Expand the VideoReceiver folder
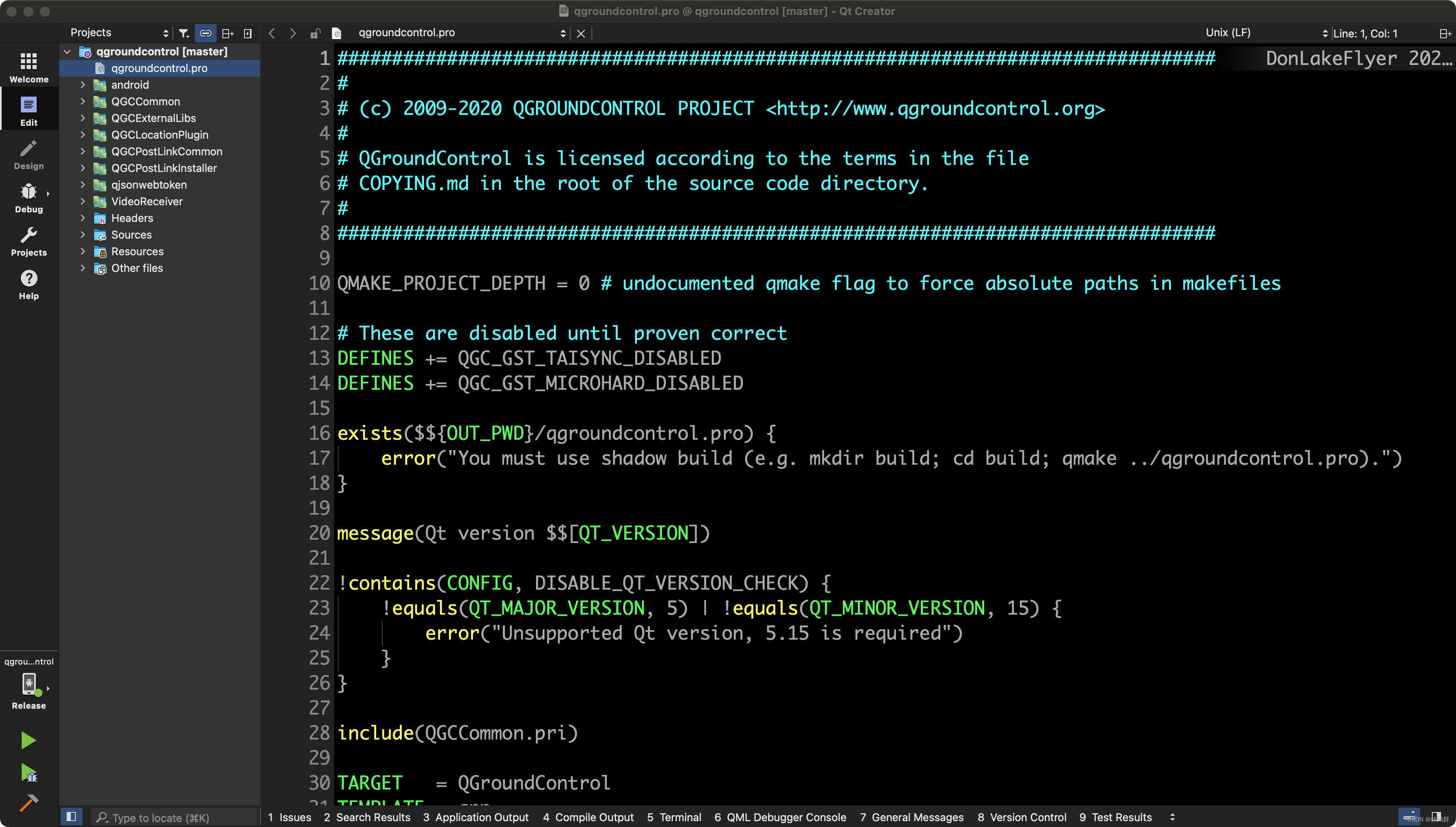The height and width of the screenshot is (827, 1456). (x=83, y=202)
